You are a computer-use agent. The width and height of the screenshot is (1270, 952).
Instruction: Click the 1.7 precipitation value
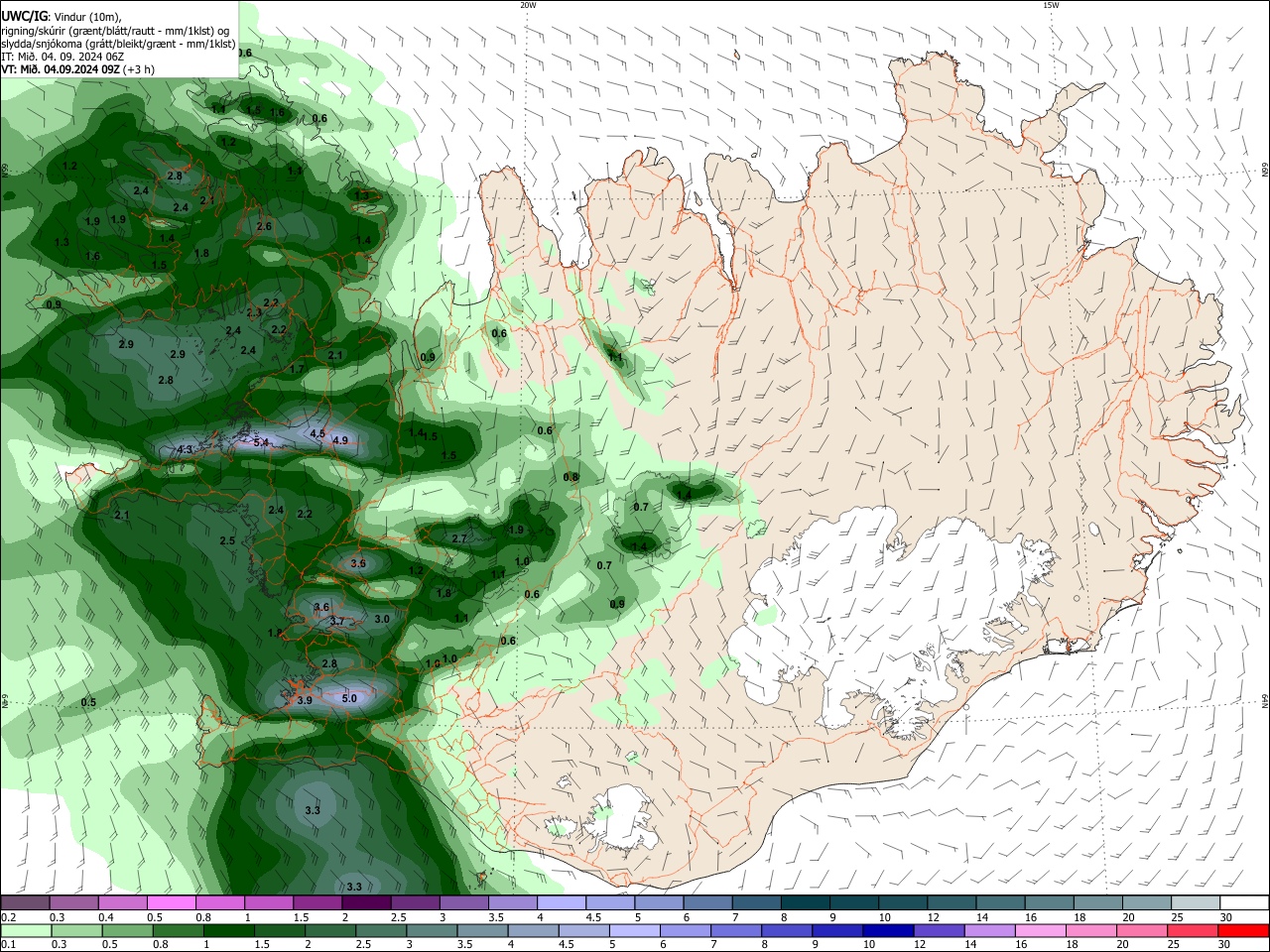click(297, 369)
